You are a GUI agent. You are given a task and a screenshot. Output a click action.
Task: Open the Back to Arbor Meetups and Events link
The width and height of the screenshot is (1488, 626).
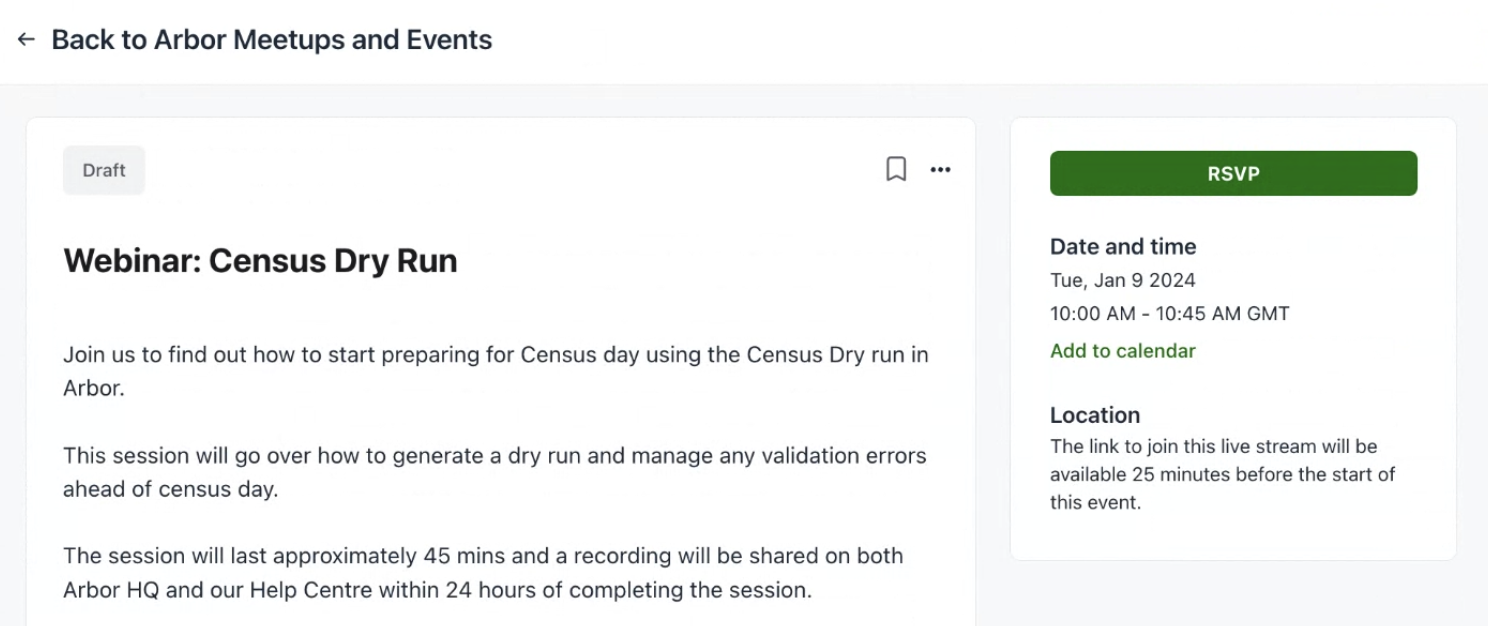coord(271,40)
